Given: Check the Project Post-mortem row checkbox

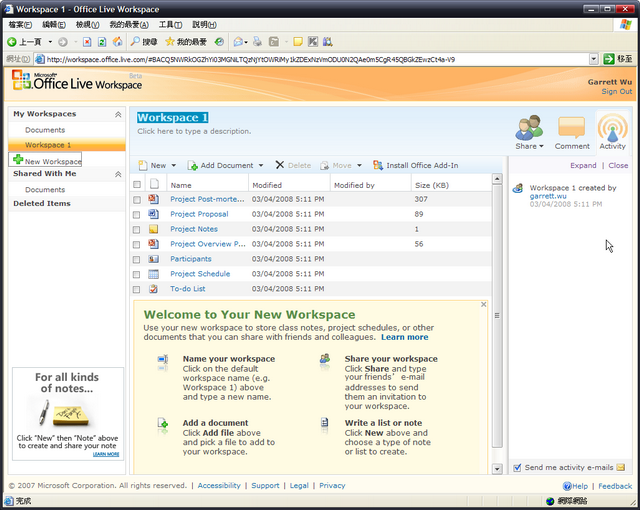Looking at the screenshot, I should coord(137,200).
